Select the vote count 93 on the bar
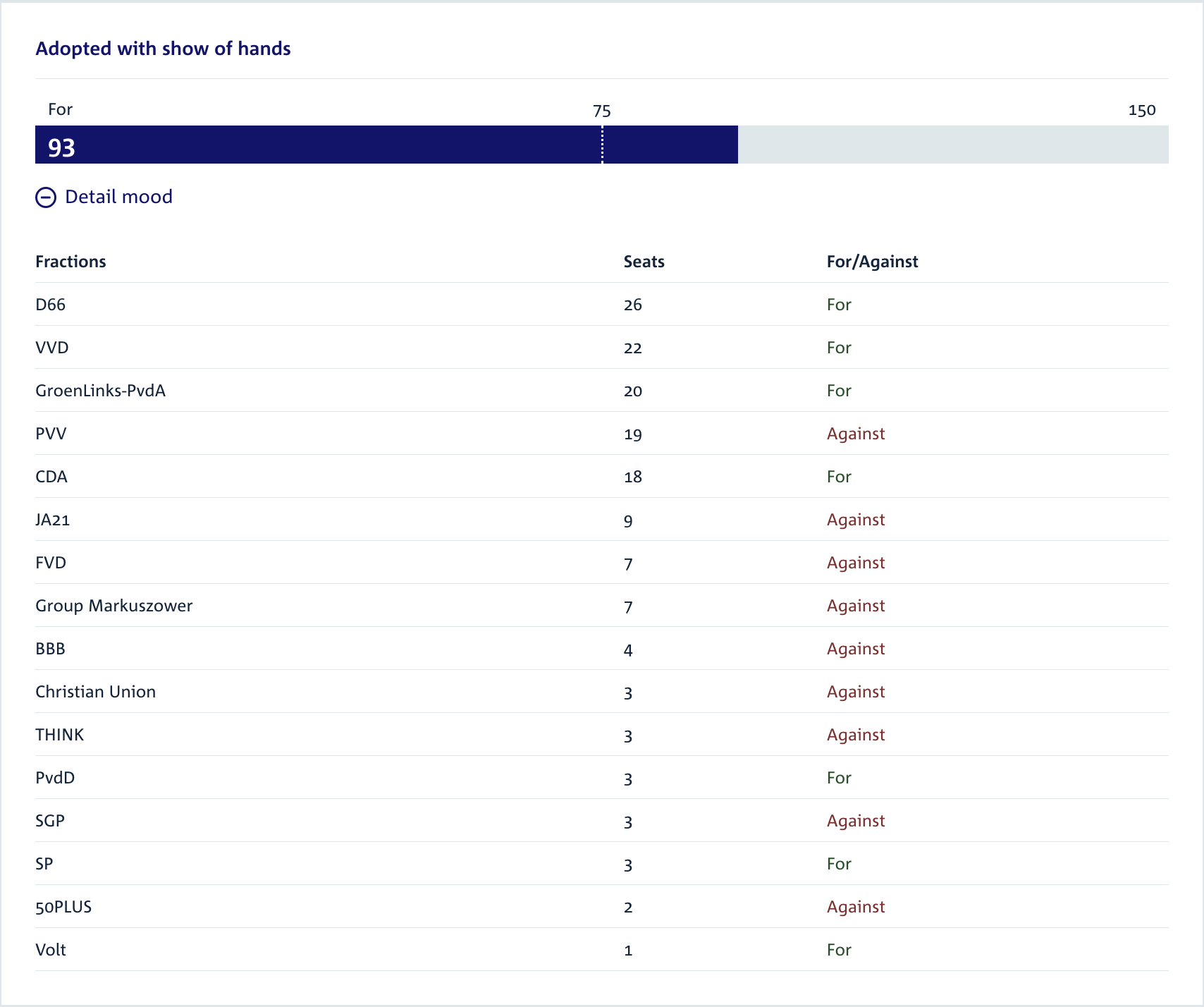This screenshot has height=1007, width=1204. pos(61,147)
